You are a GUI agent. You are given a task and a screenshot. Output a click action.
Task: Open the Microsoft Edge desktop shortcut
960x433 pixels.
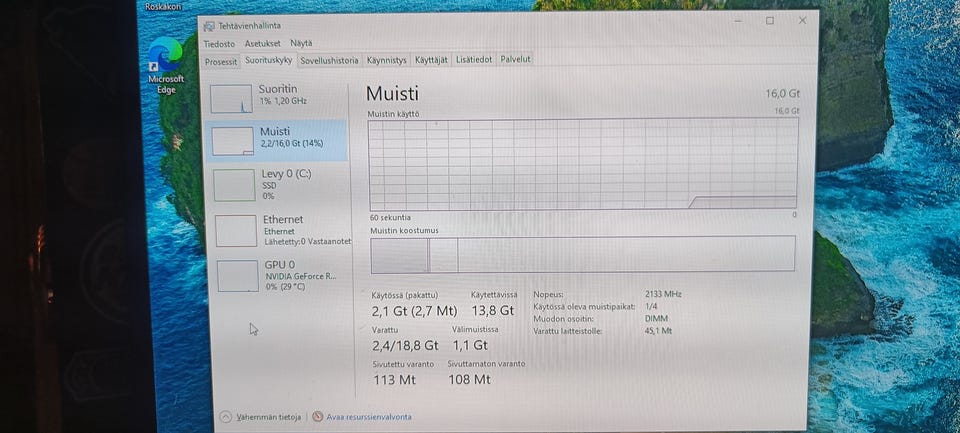[166, 66]
